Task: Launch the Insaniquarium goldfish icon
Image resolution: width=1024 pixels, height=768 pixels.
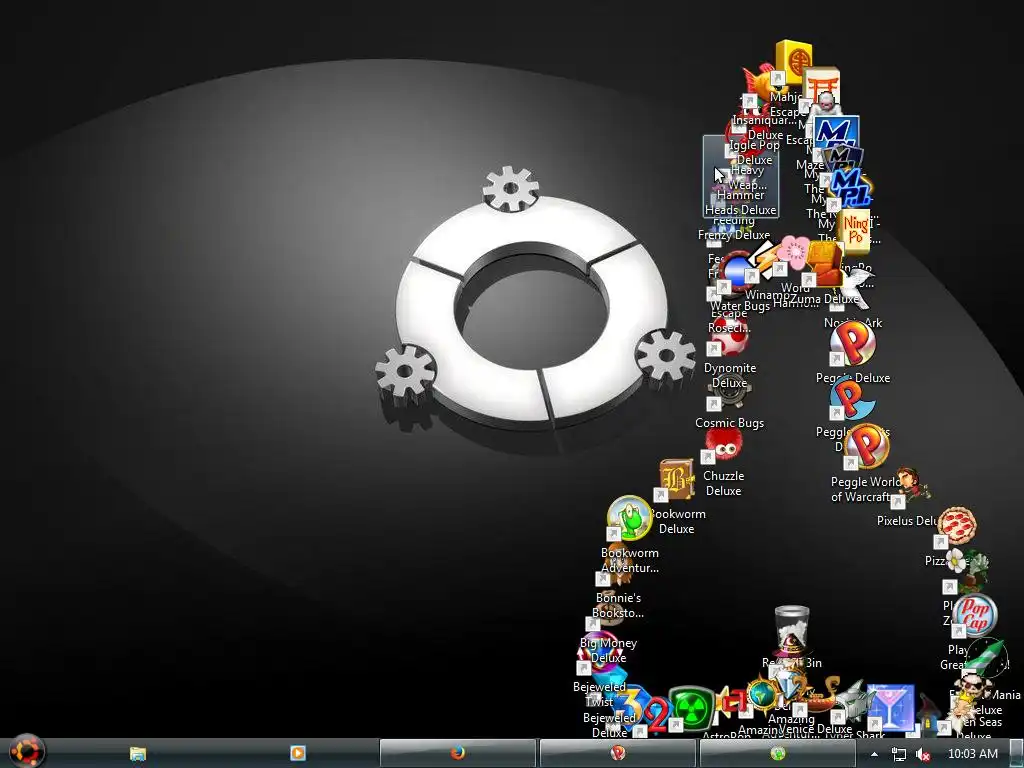Action: pos(760,81)
